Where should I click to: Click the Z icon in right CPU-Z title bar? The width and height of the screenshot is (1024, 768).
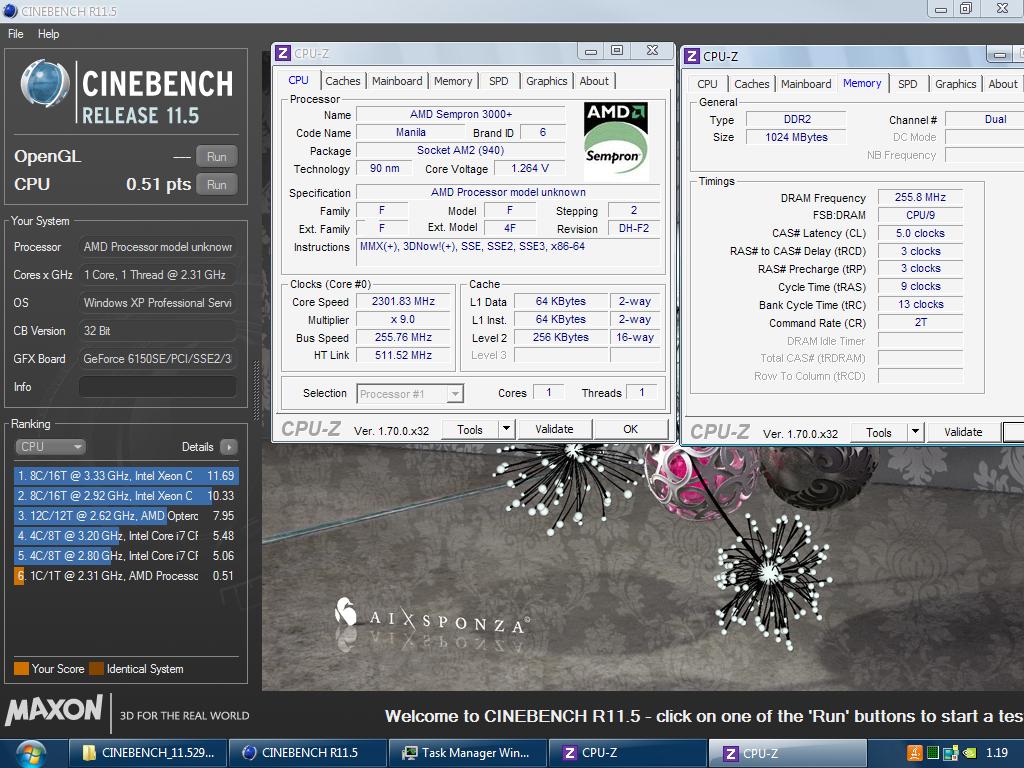pos(692,56)
